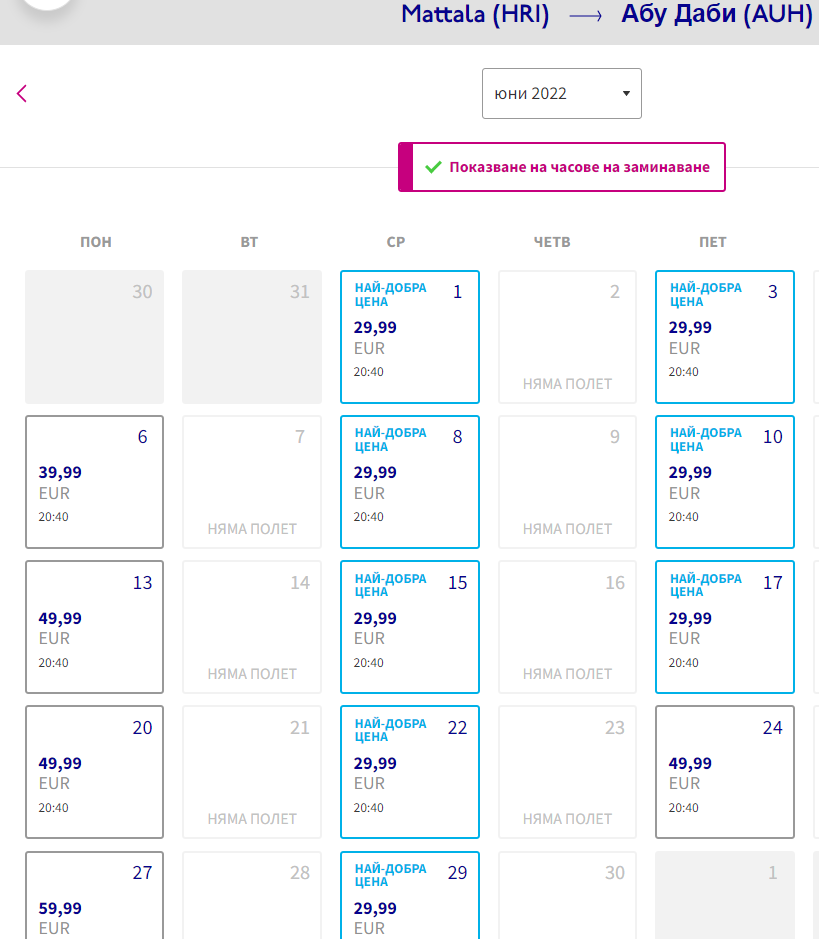
Task: Select June 10 flight date
Action: [725, 482]
